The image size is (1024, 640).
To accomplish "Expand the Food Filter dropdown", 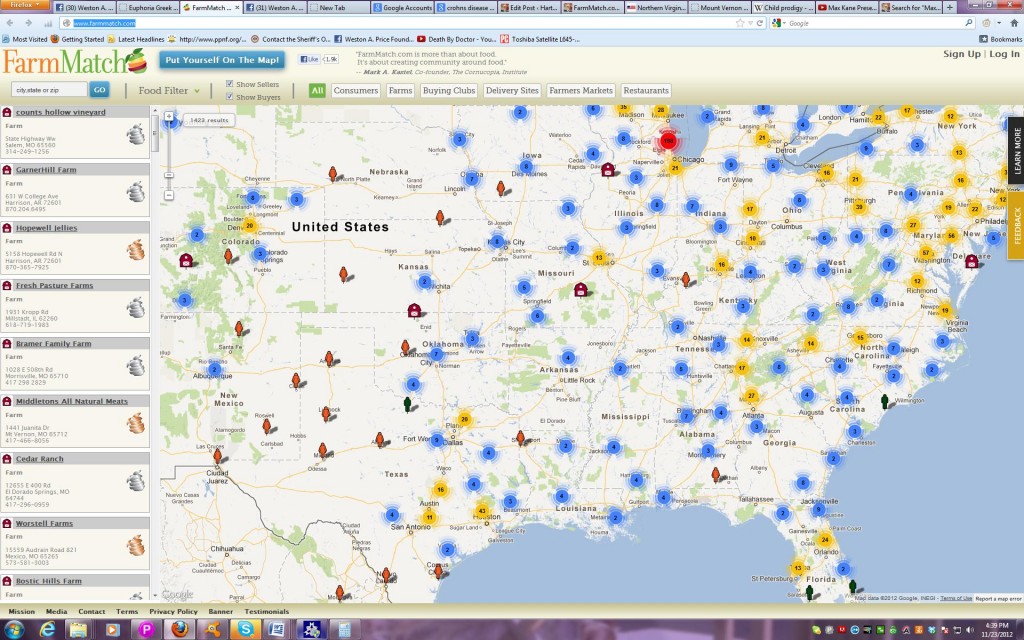I will coord(168,90).
